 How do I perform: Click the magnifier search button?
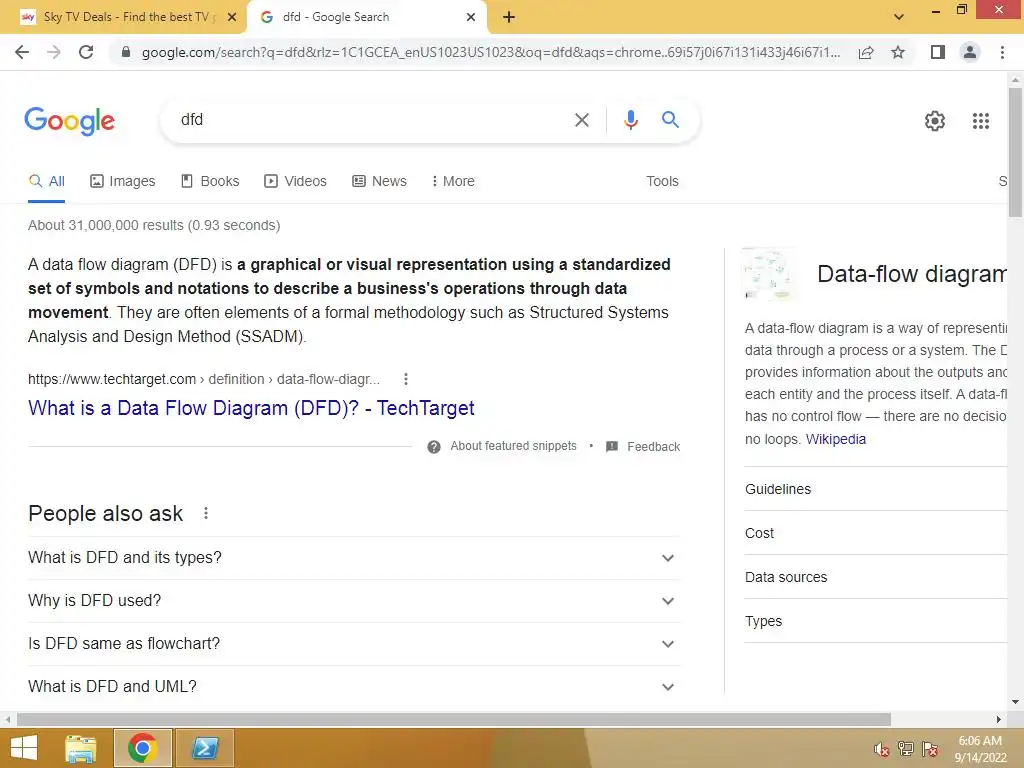pyautogui.click(x=670, y=120)
